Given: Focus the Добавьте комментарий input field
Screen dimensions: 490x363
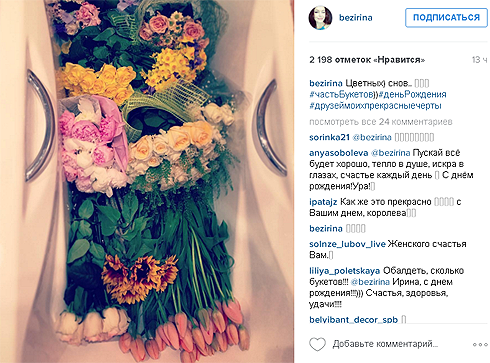Looking at the screenshot, I should click(385, 344).
